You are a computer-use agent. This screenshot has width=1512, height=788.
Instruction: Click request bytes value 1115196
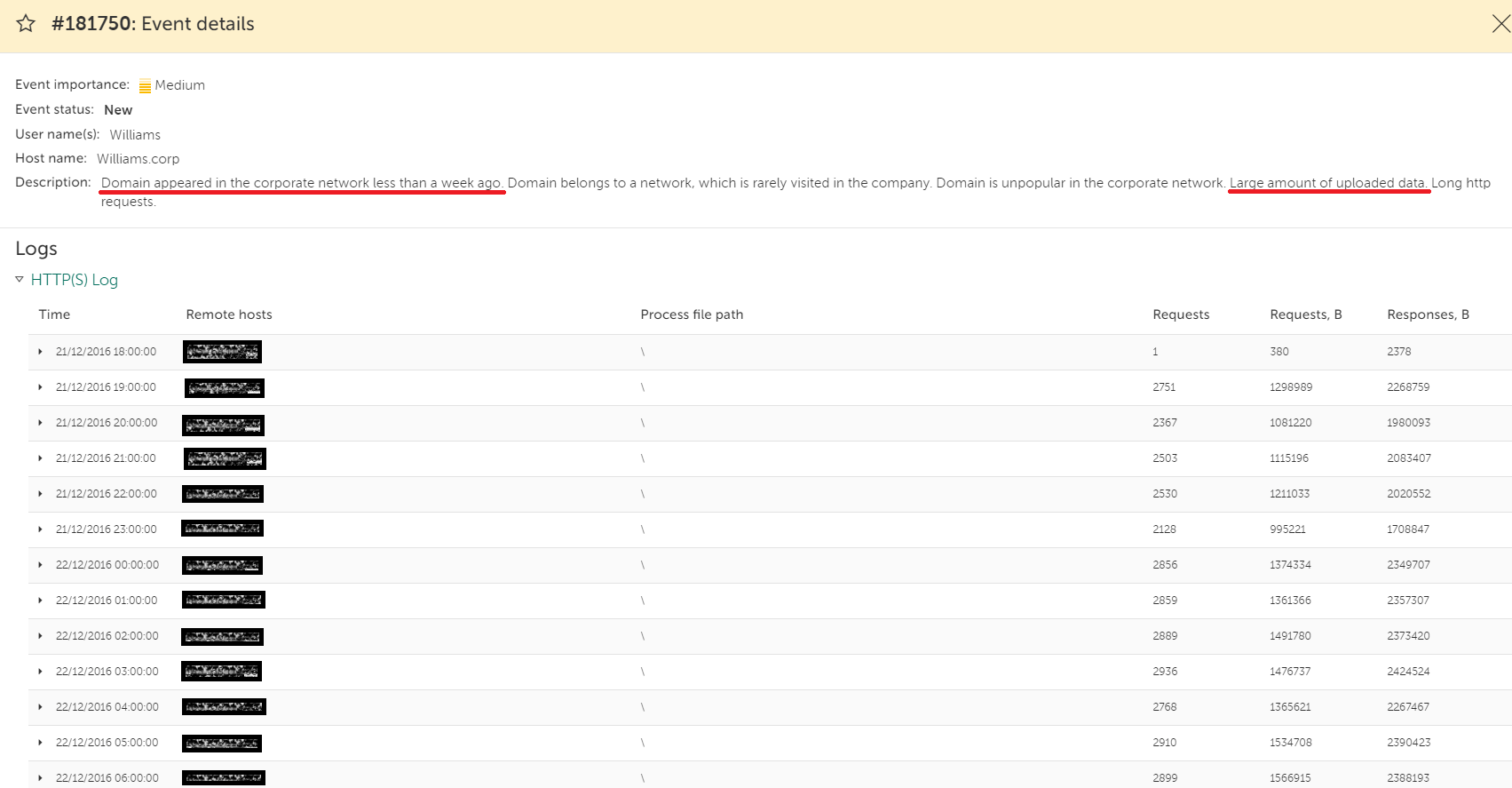click(1289, 458)
